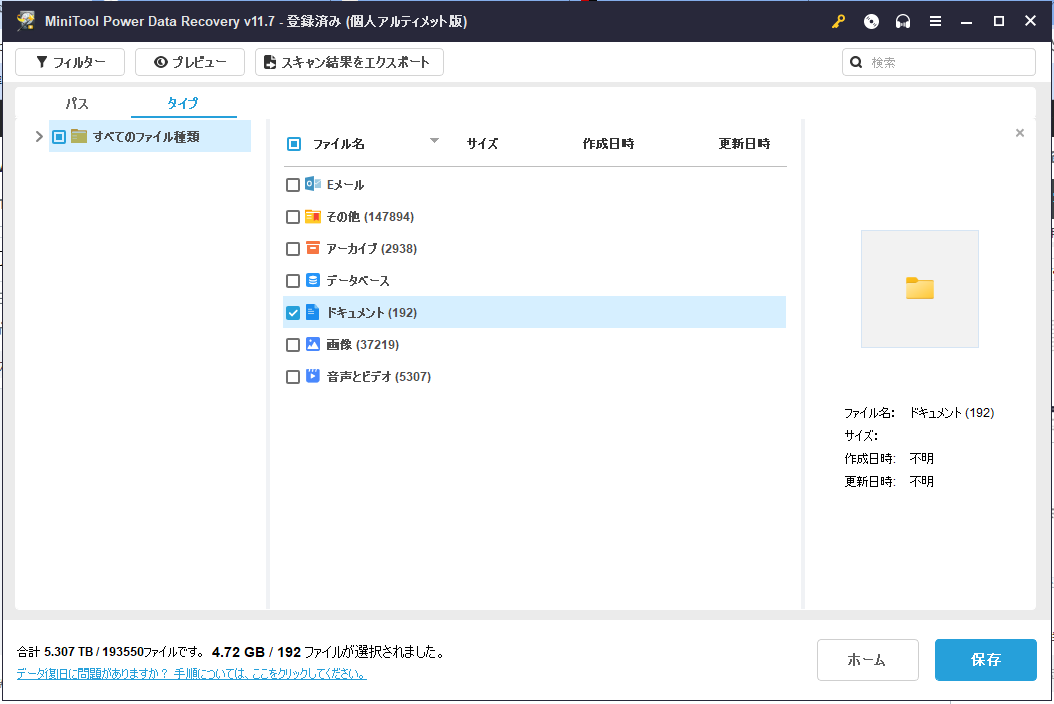This screenshot has height=704, width=1054.
Task: Click the blue 保存 button
Action: pyautogui.click(x=985, y=660)
